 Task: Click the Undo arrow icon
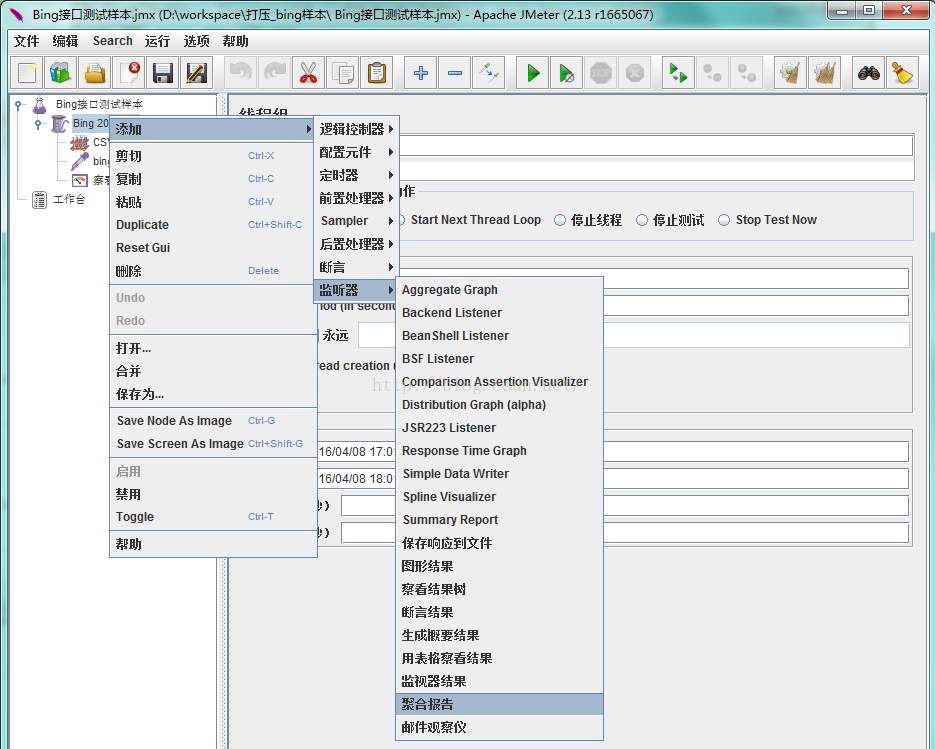coord(241,73)
